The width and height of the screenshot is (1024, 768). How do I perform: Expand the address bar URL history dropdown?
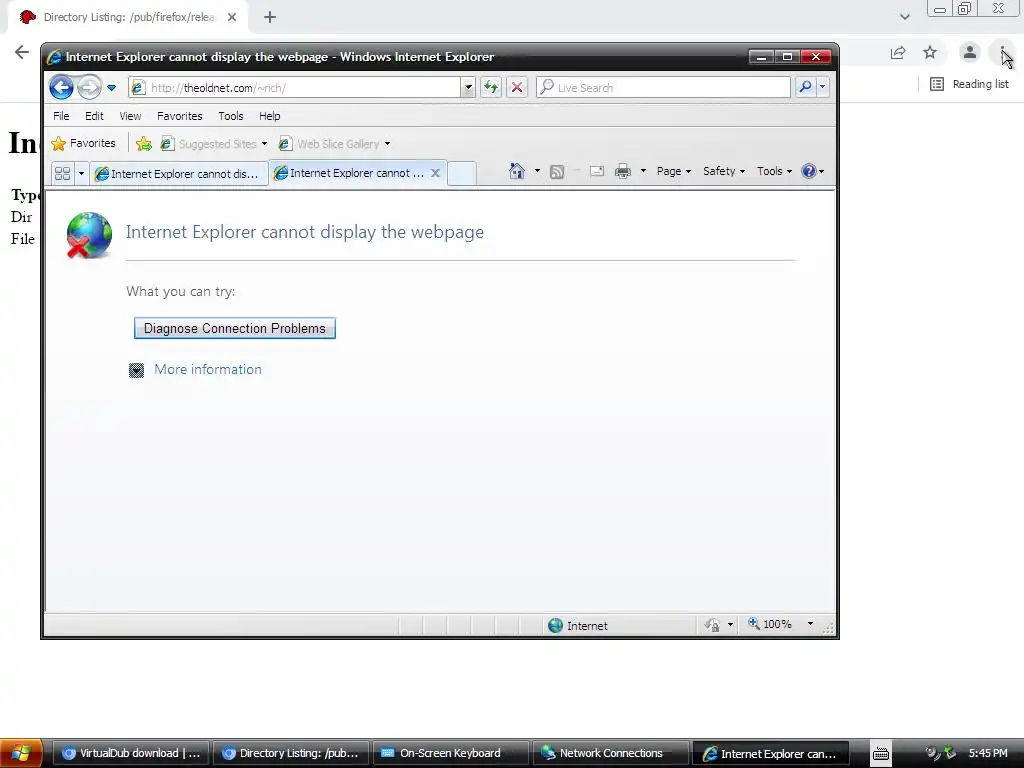tap(468, 88)
